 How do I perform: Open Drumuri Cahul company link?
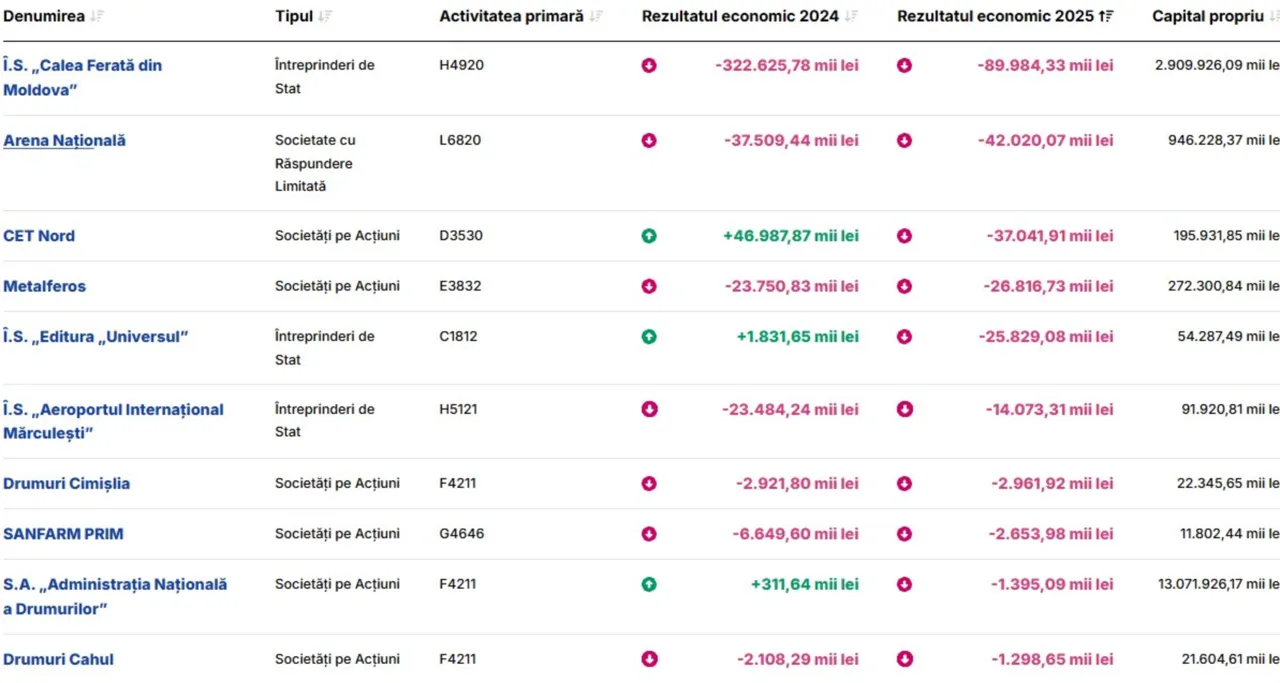pos(59,659)
